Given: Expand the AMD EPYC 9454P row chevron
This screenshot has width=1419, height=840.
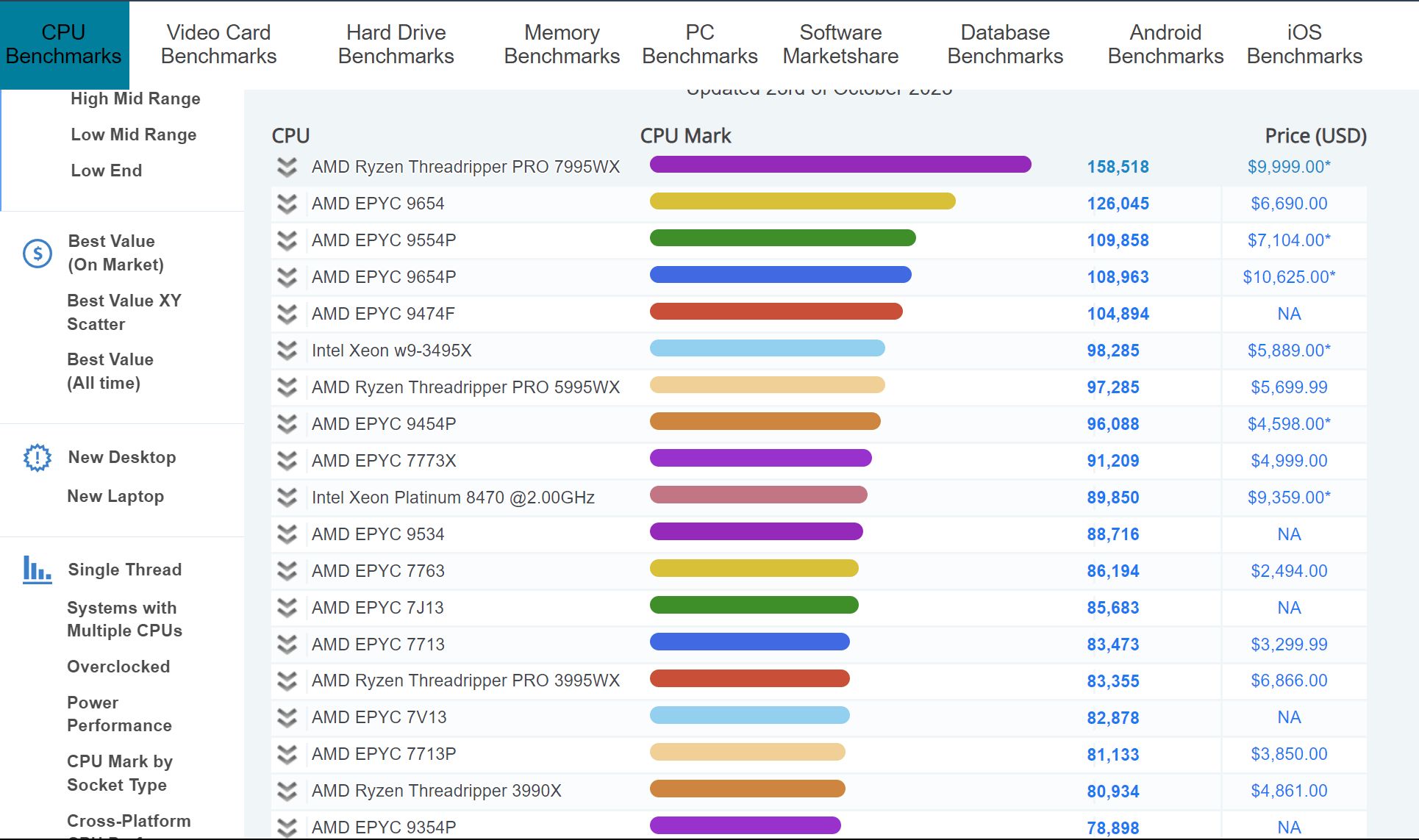Looking at the screenshot, I should tap(287, 425).
